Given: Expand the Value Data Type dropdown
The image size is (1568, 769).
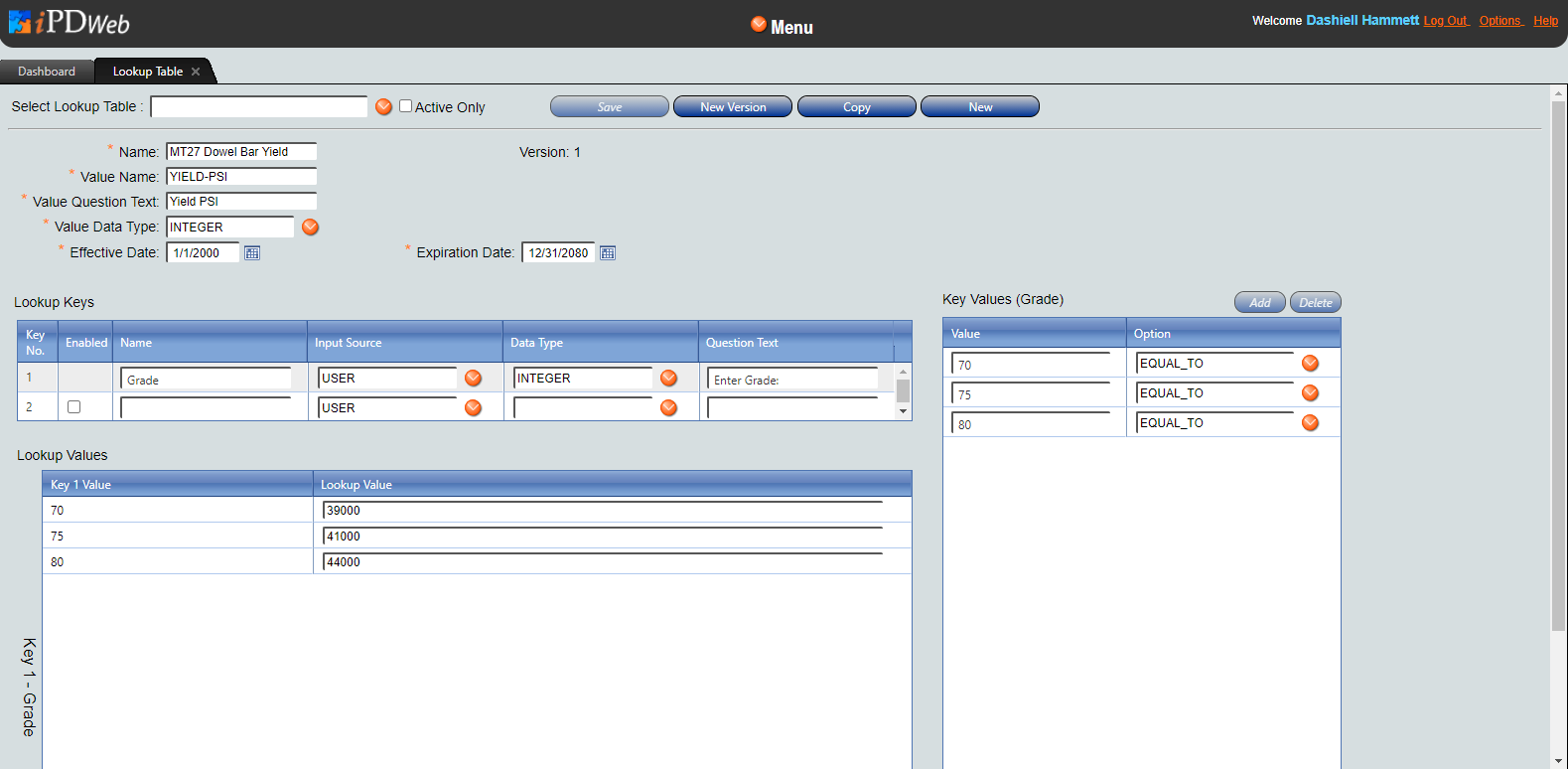Looking at the screenshot, I should [x=311, y=228].
